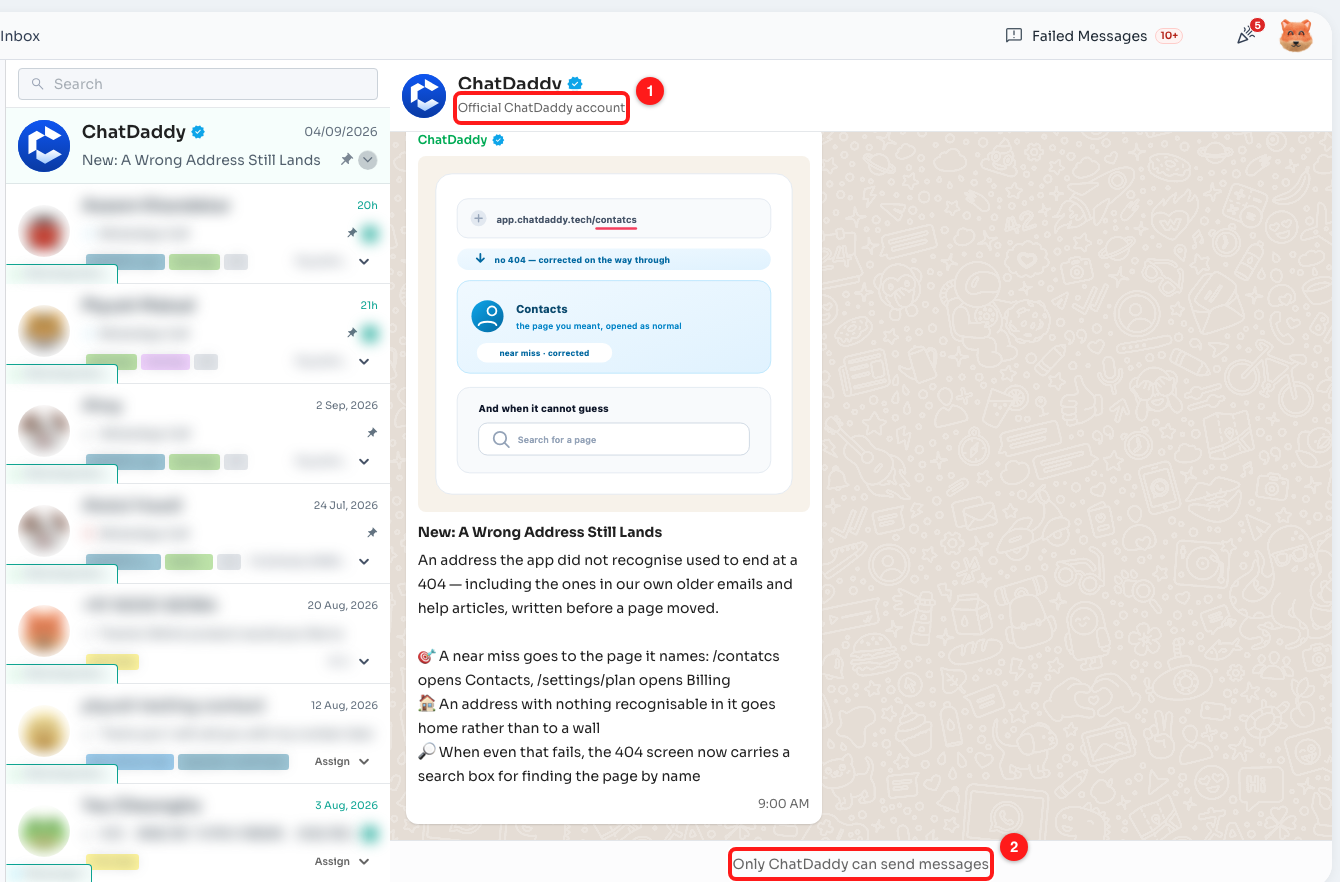Click the ChatDaddy logo in the conversation header
Viewport: 1340px width, 882px height.
coord(424,96)
